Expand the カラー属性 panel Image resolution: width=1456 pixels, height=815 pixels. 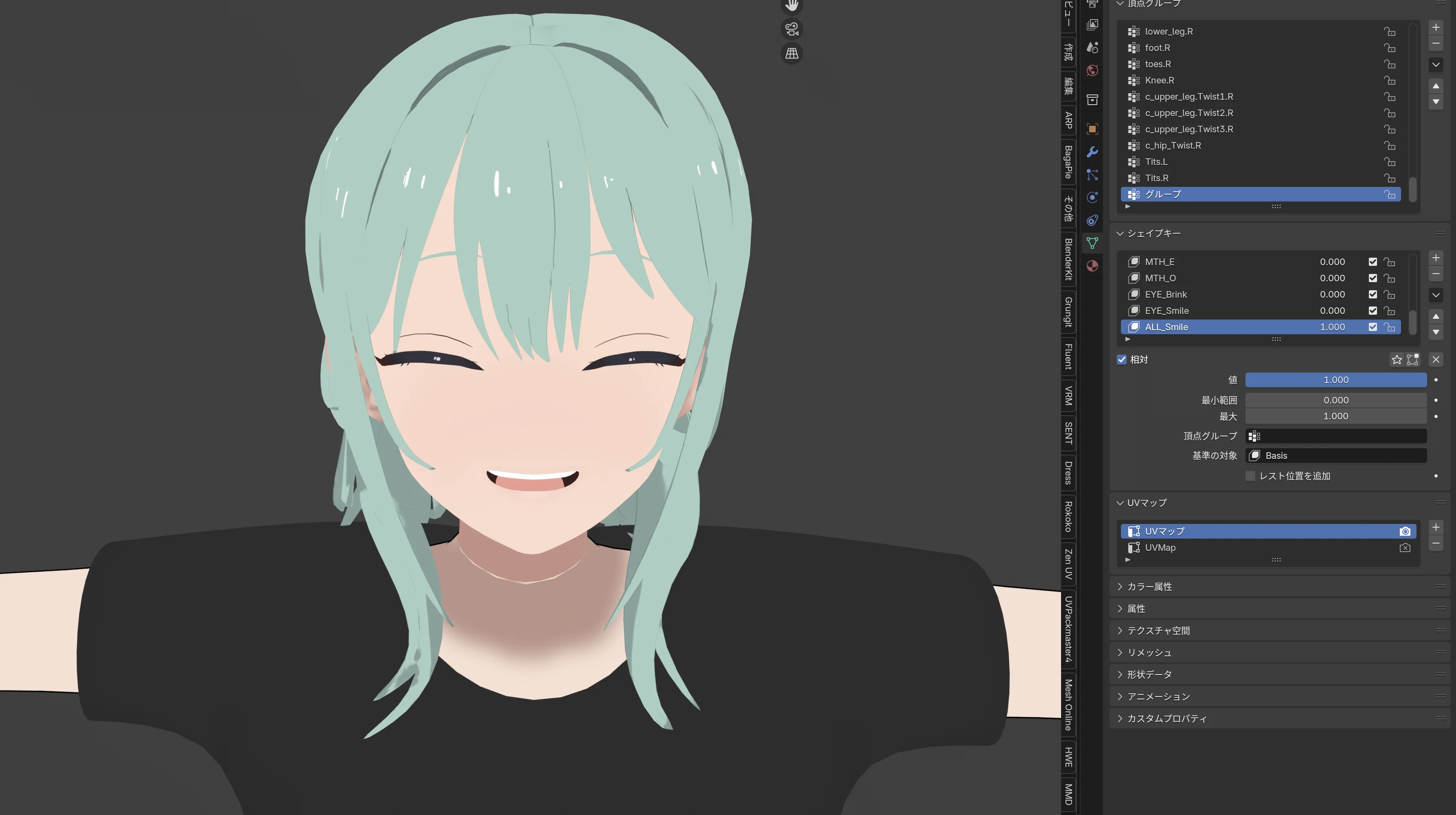pos(1149,587)
